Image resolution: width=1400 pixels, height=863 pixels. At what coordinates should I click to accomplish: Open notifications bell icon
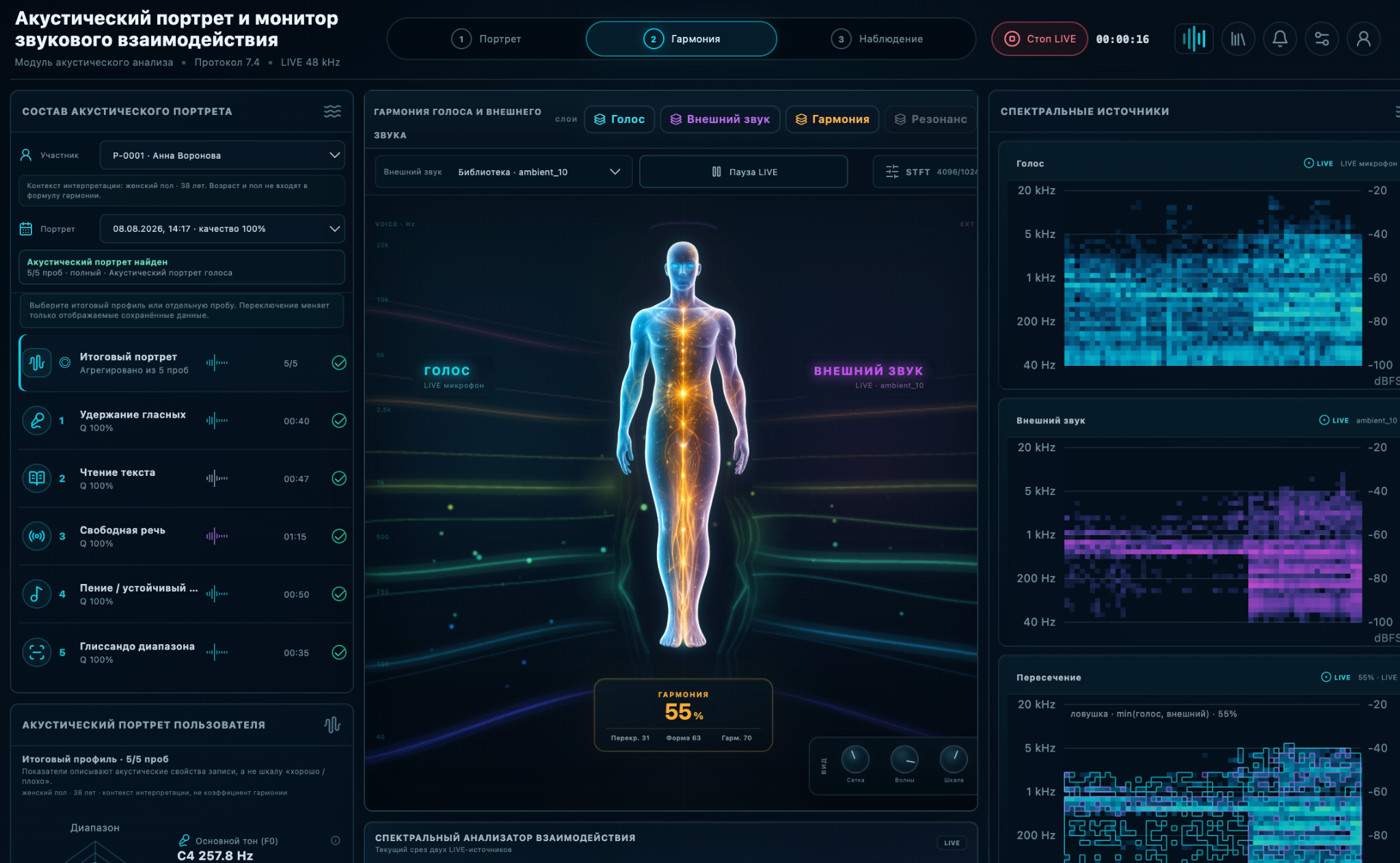1280,39
